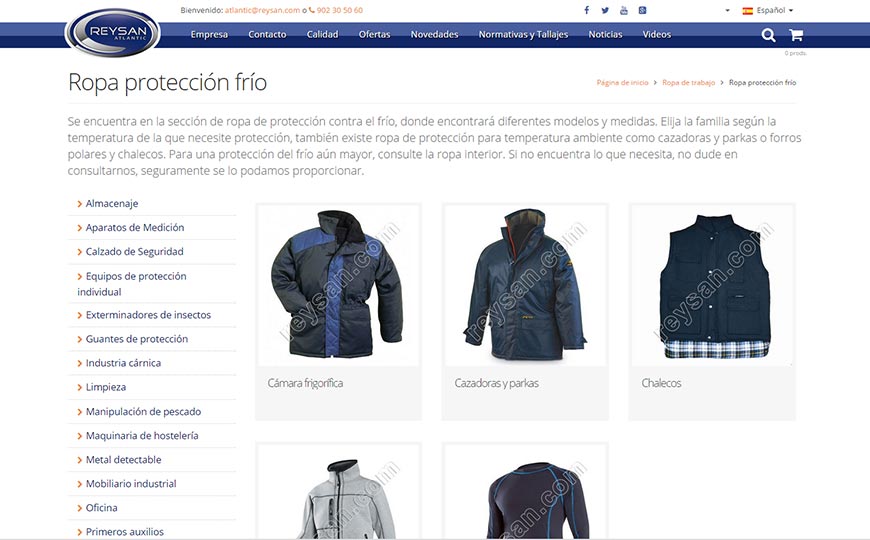Click the Cazadoras y parkas jacket image
The width and height of the screenshot is (870, 540).
(x=525, y=285)
